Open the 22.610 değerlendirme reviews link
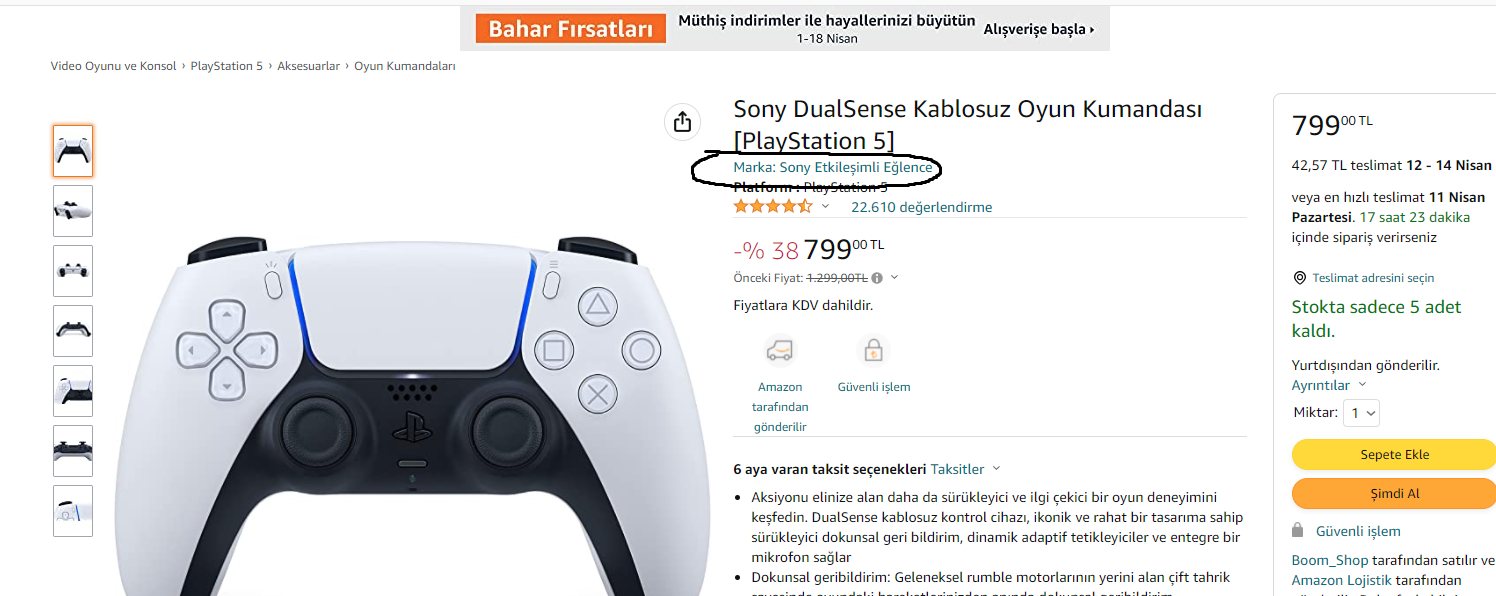1496x596 pixels. (x=921, y=207)
